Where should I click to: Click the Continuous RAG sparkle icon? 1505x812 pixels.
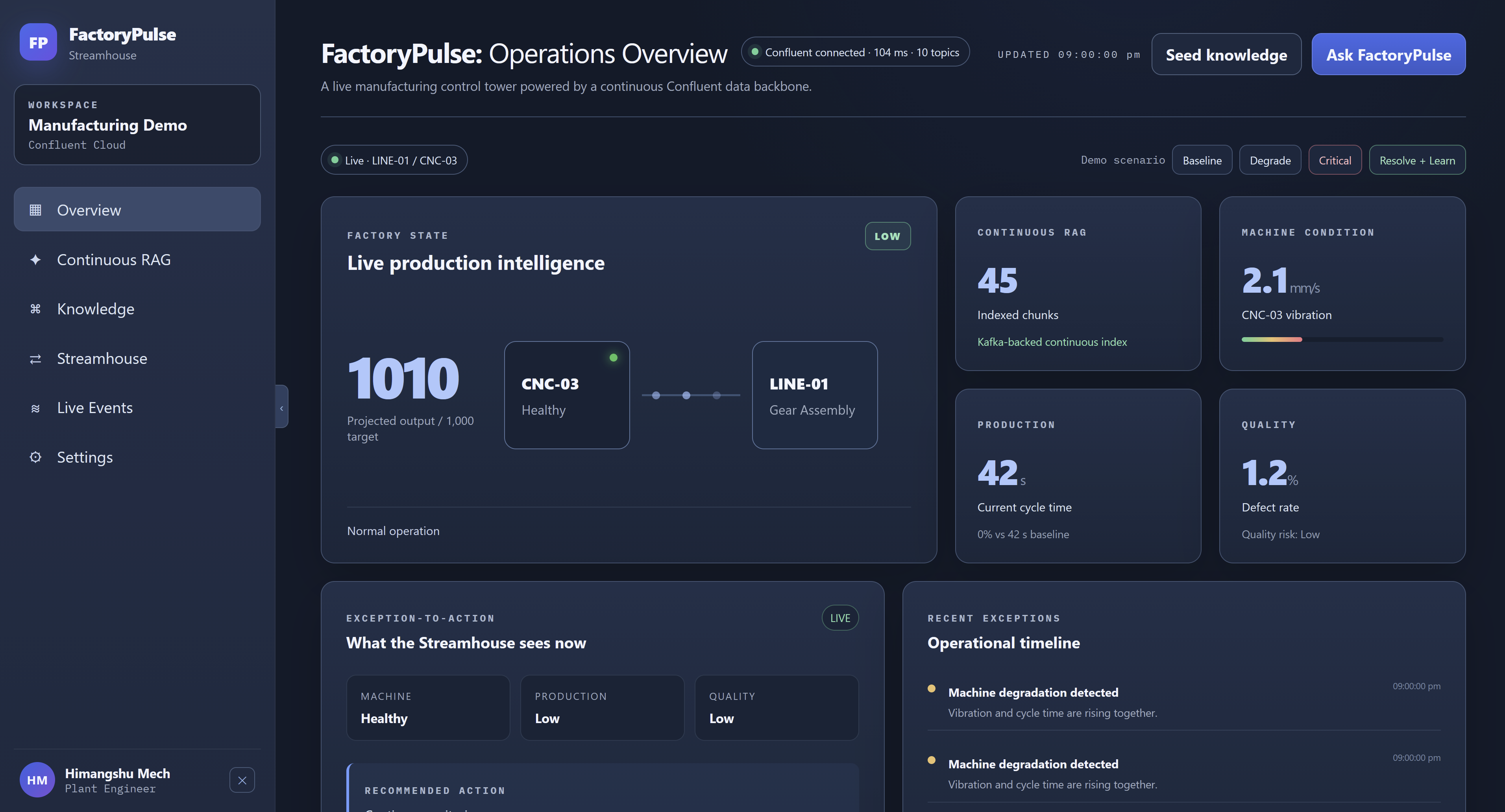point(36,259)
